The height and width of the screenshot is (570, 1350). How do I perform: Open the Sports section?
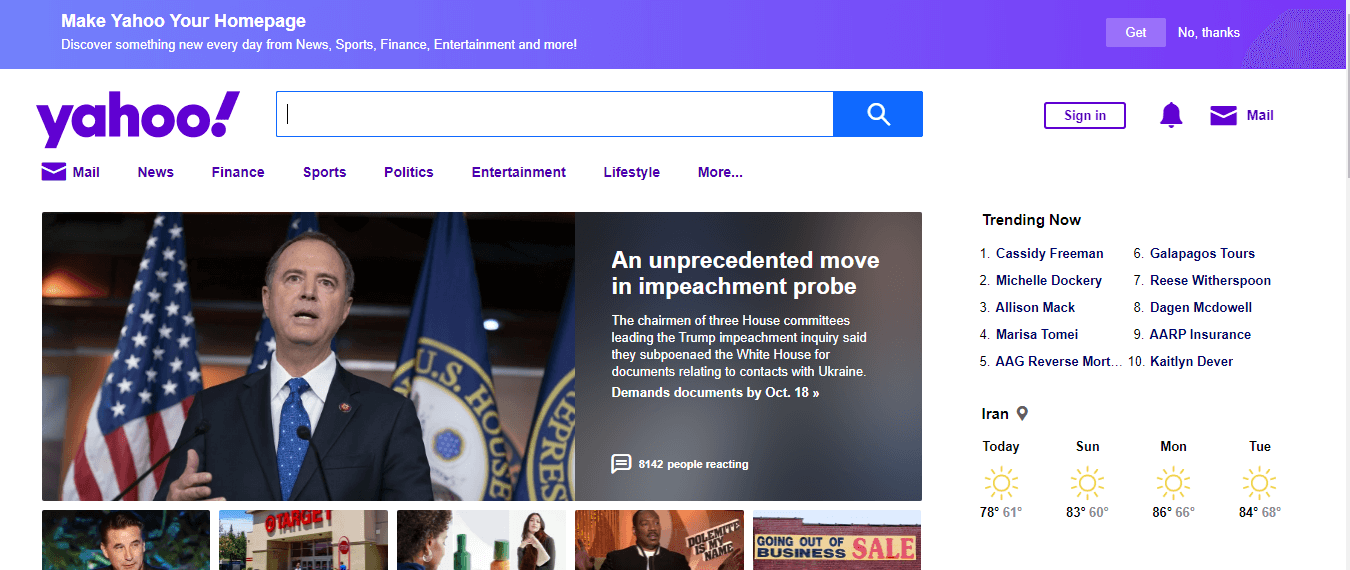tap(325, 172)
